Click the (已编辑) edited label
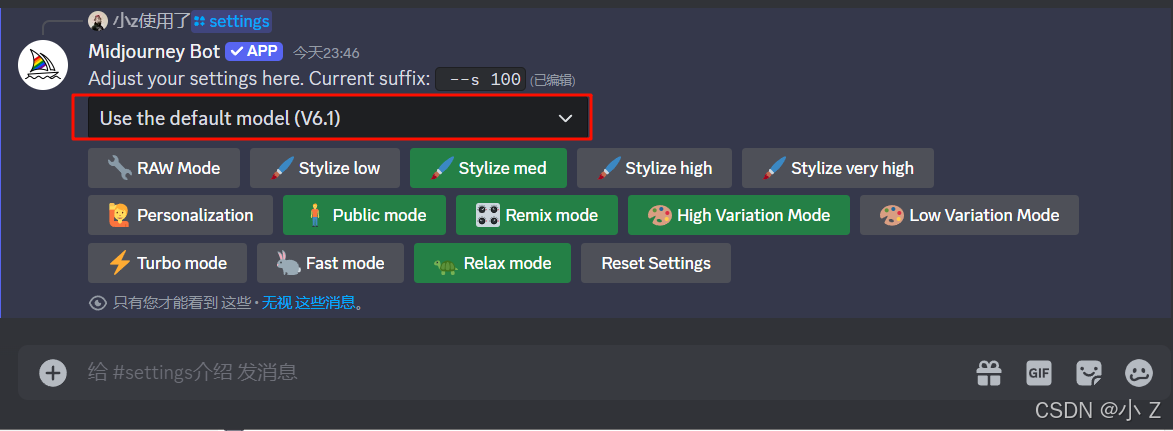Viewport: 1173px width, 431px height. tap(552, 80)
